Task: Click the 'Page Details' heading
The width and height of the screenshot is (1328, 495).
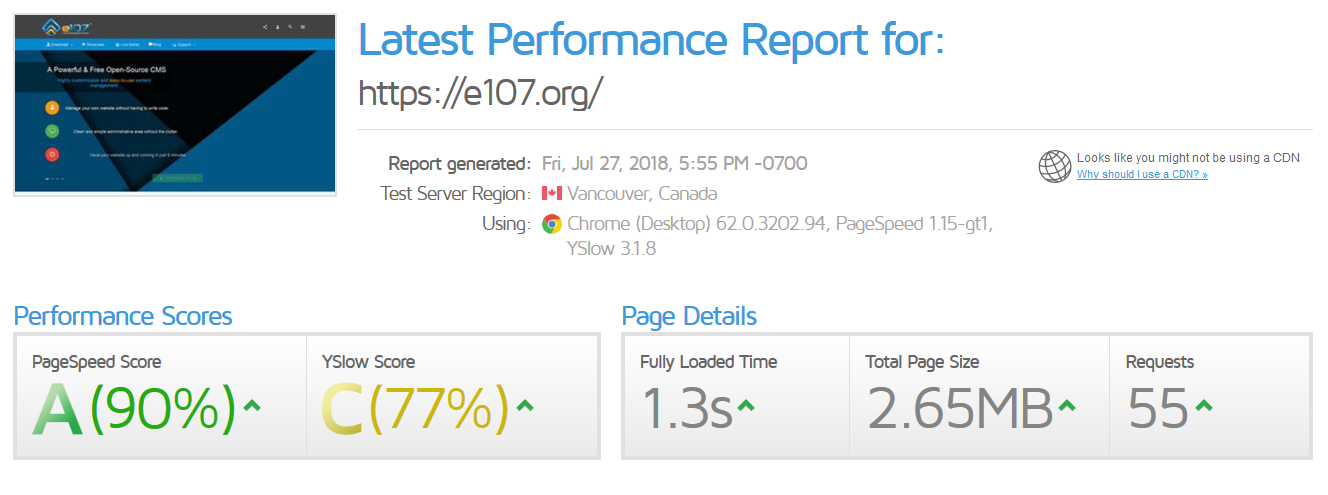Action: [x=689, y=317]
